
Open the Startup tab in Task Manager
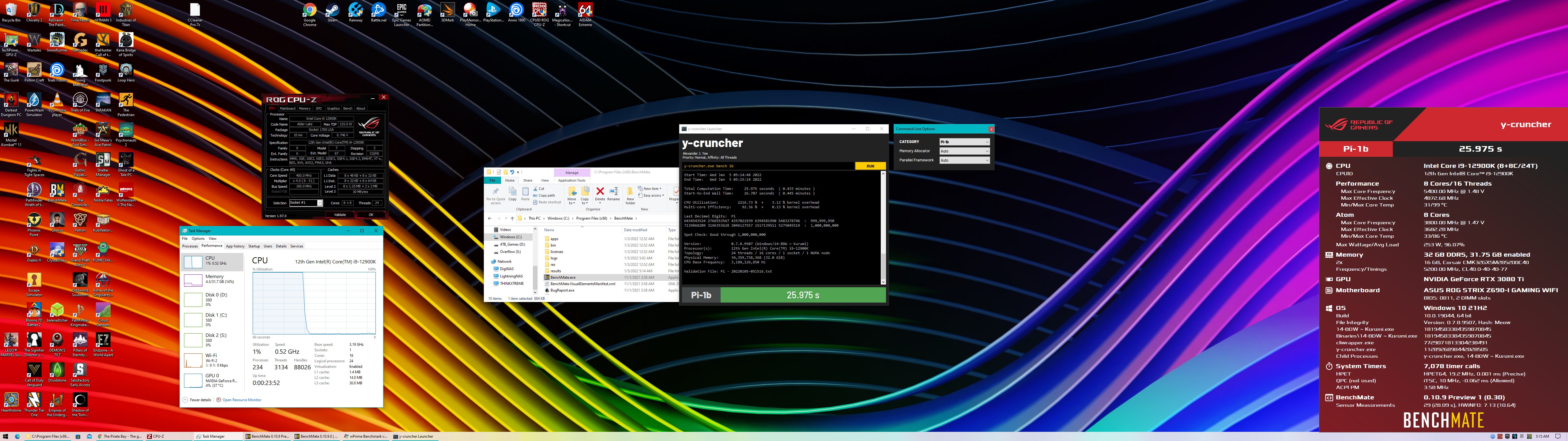(x=254, y=246)
